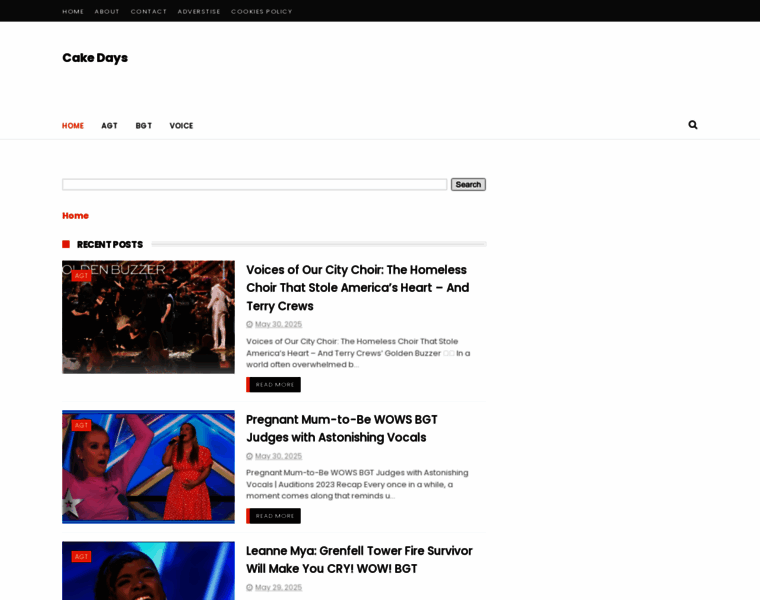
Task: Click the excerpt beginning 'Voices of Our City Choir: The Homeless'
Action: tap(358, 353)
